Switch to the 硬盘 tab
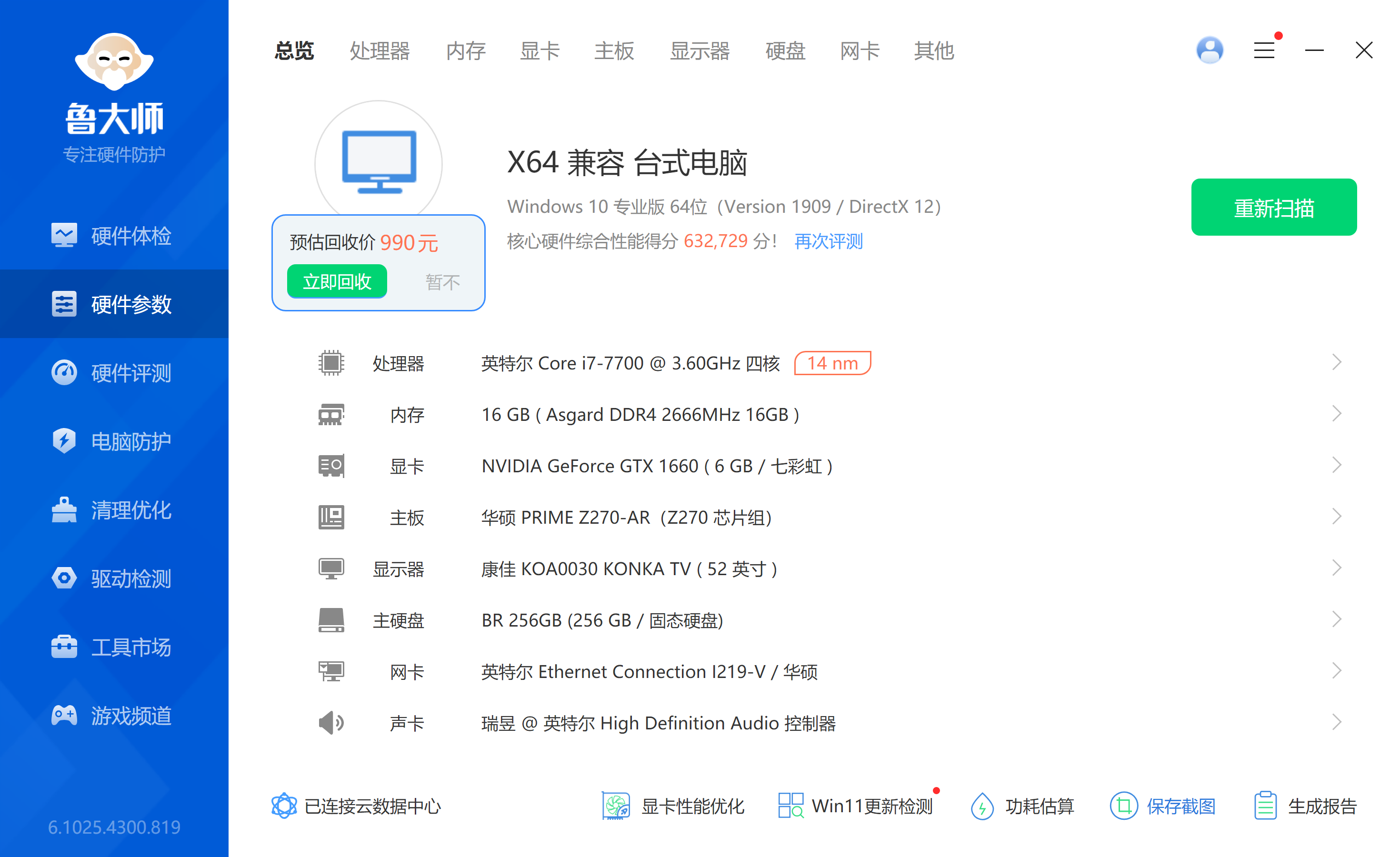Viewport: 1400px width, 857px height. coord(785,51)
